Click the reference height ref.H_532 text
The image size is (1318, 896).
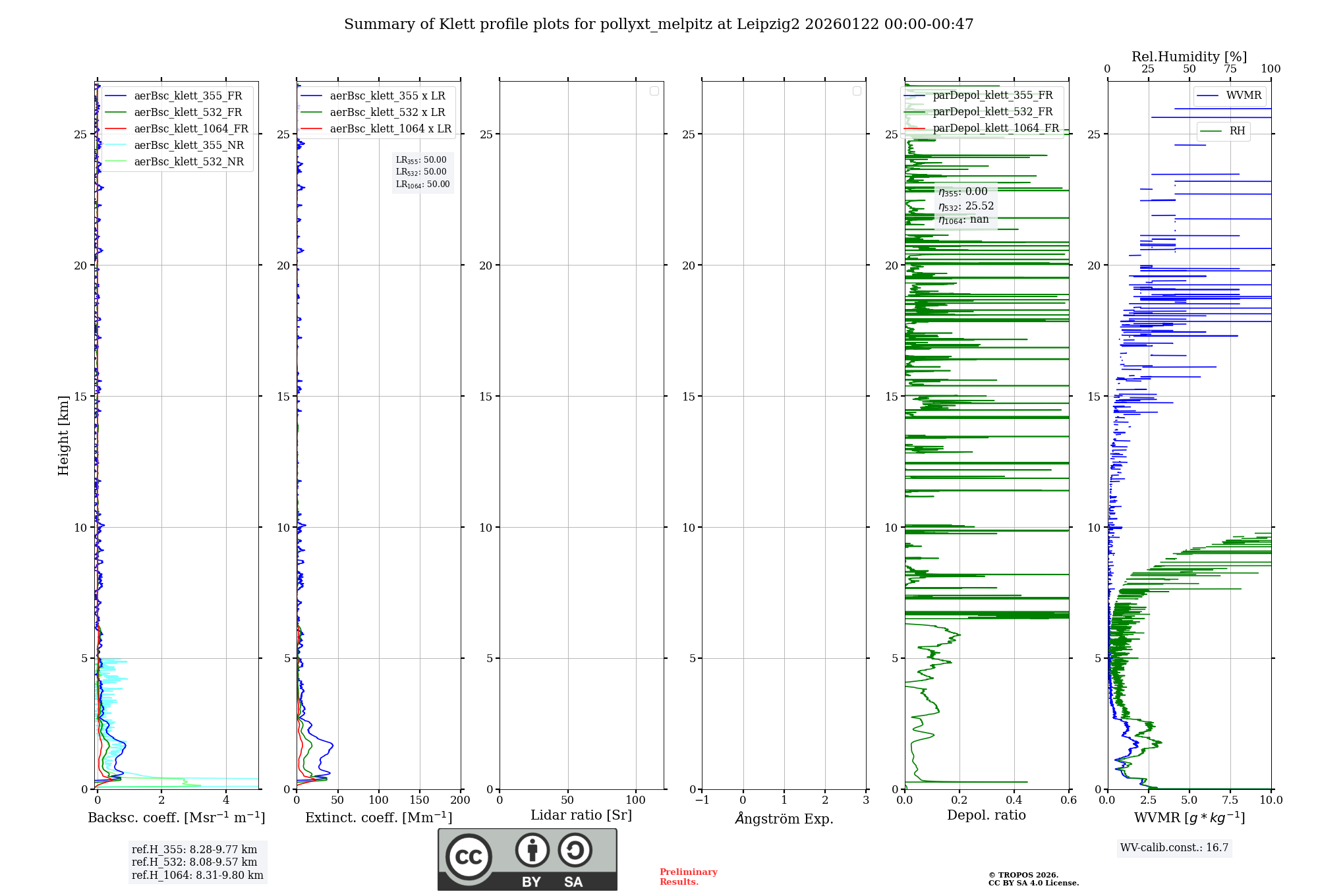pos(194,862)
